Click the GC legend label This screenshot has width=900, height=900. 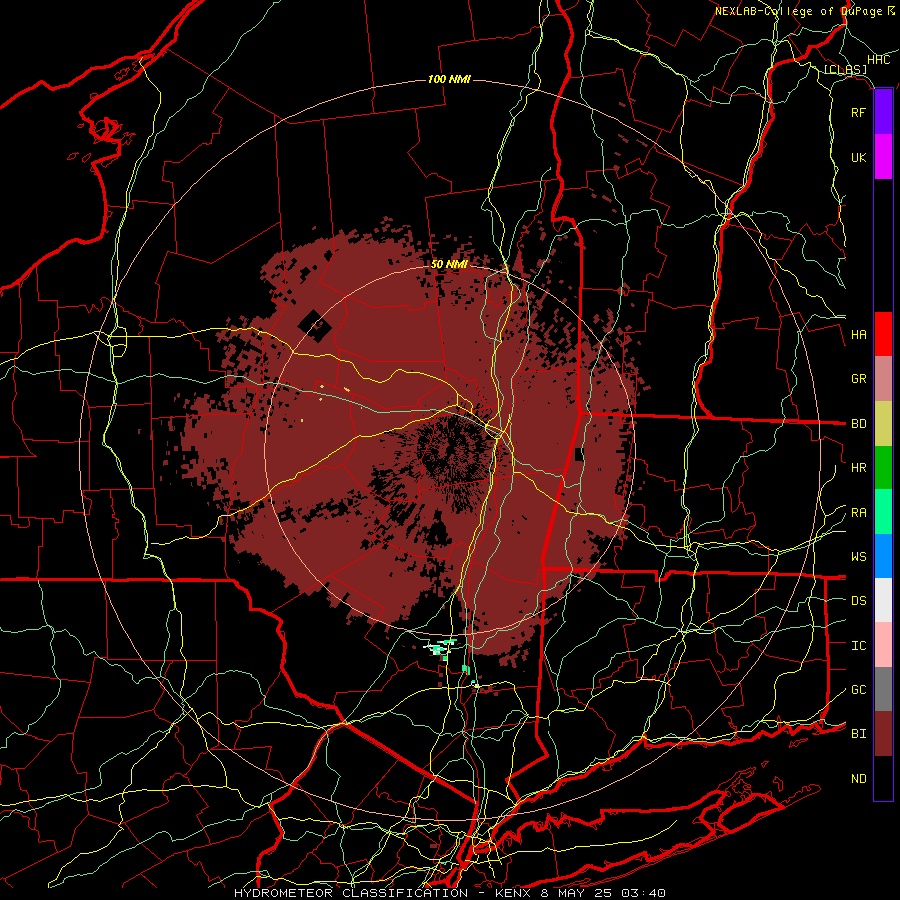click(x=858, y=689)
